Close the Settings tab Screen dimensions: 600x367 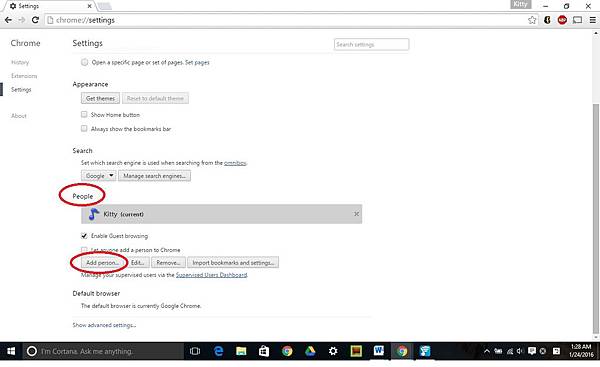tap(90, 6)
